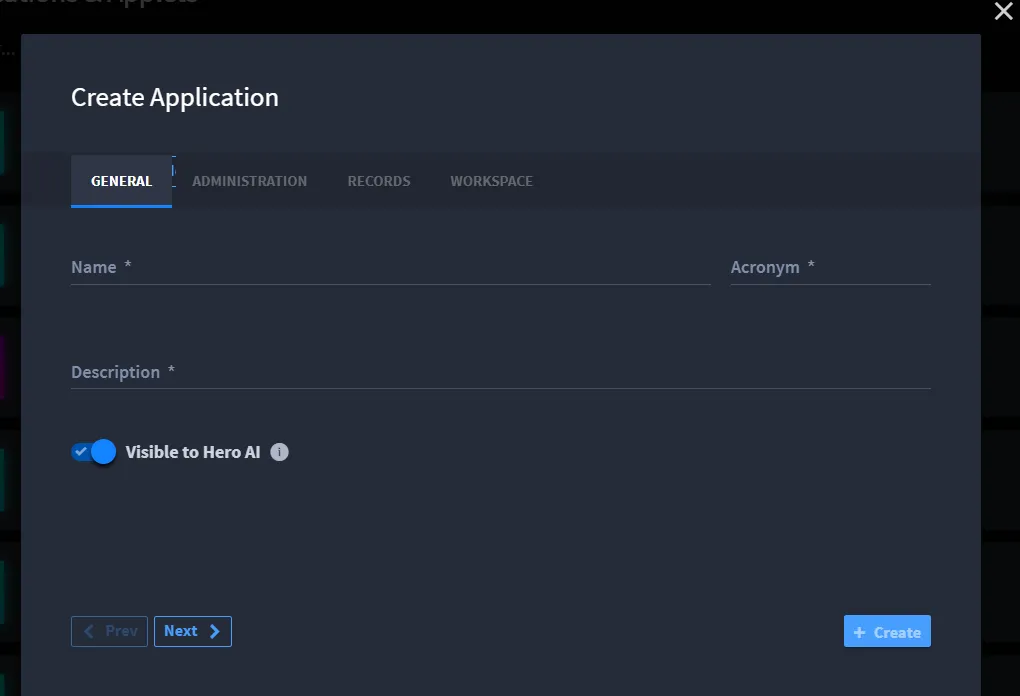
Task: Toggle the Visible to Hero AI switch
Action: [94, 451]
